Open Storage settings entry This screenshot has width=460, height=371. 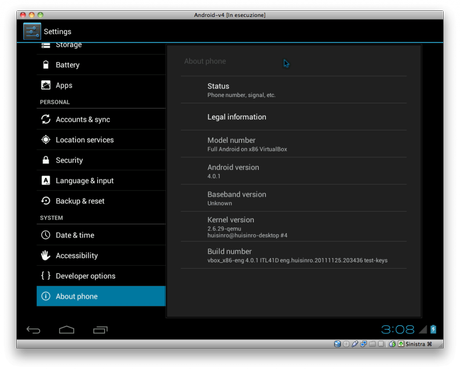(101, 46)
